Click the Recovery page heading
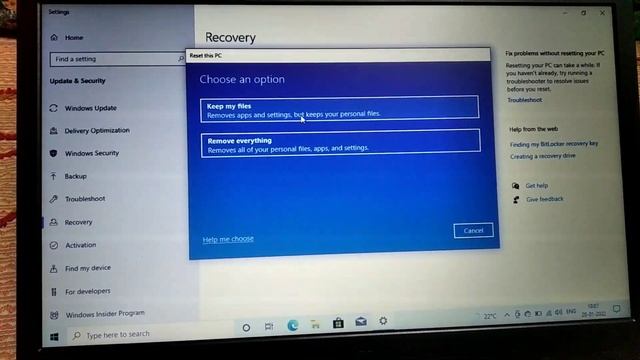 click(x=230, y=38)
